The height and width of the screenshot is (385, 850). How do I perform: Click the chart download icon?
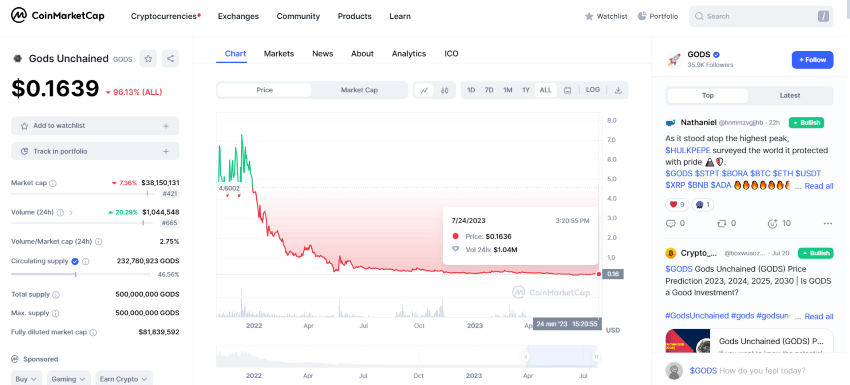click(618, 91)
